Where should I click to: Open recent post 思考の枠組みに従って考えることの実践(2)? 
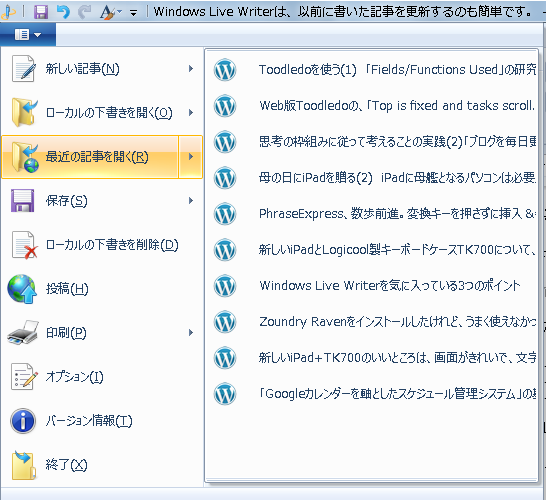(372, 142)
